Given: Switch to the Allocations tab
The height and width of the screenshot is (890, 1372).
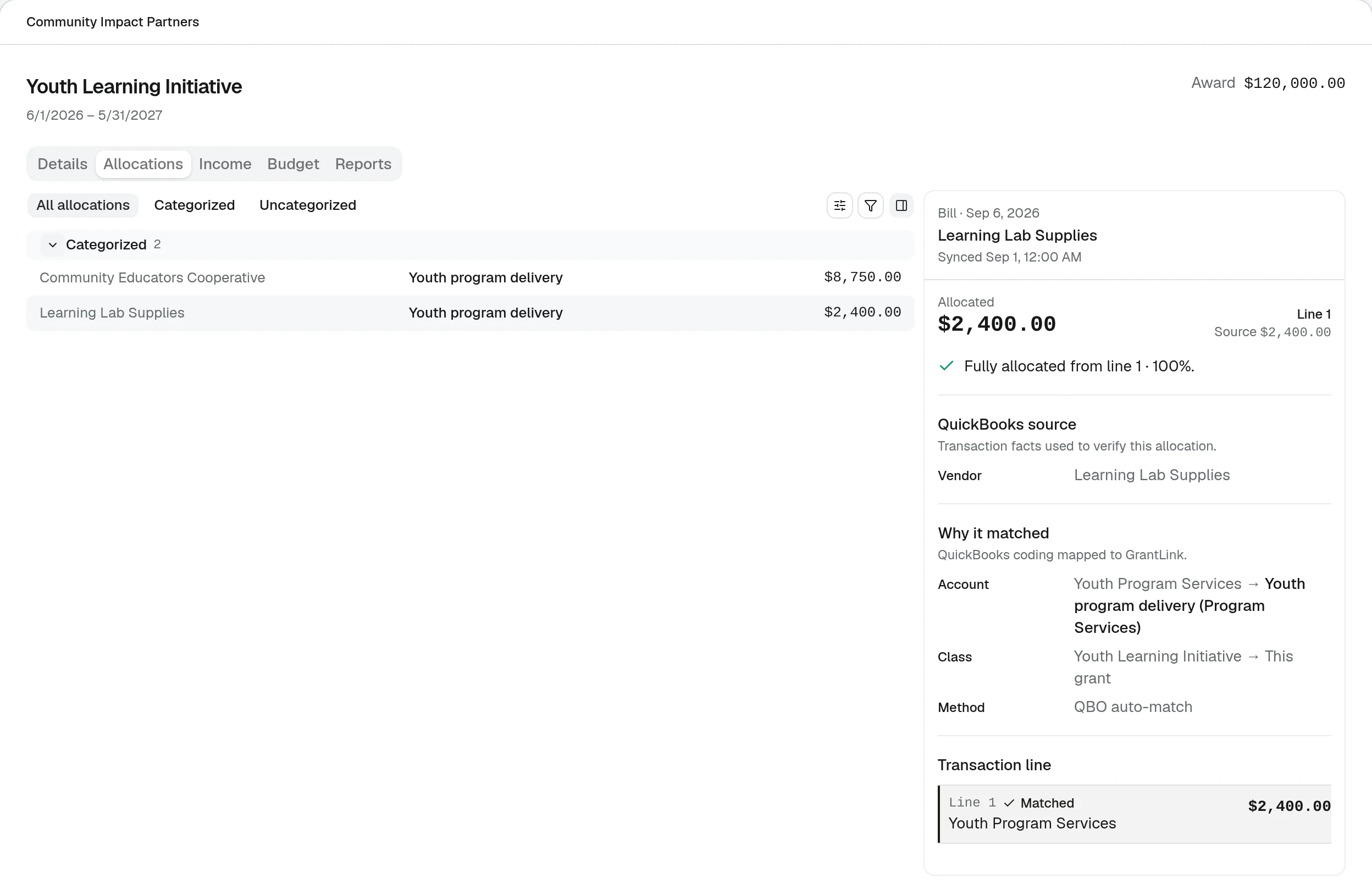Looking at the screenshot, I should [x=143, y=164].
